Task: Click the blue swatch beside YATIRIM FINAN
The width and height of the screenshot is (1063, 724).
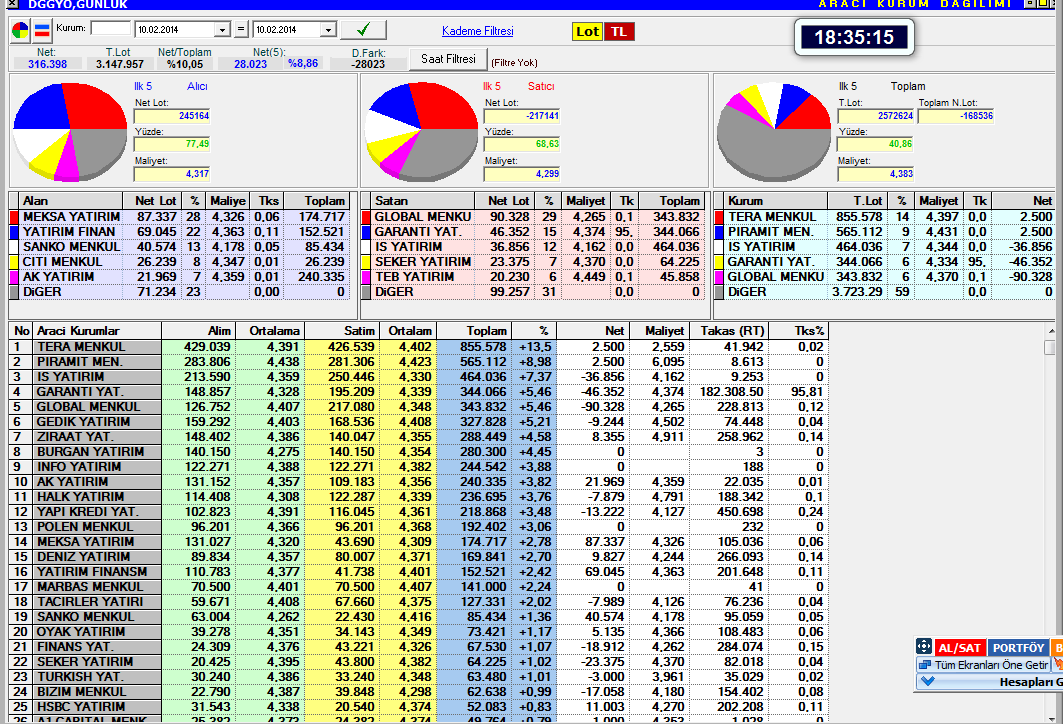Action: [x=14, y=232]
